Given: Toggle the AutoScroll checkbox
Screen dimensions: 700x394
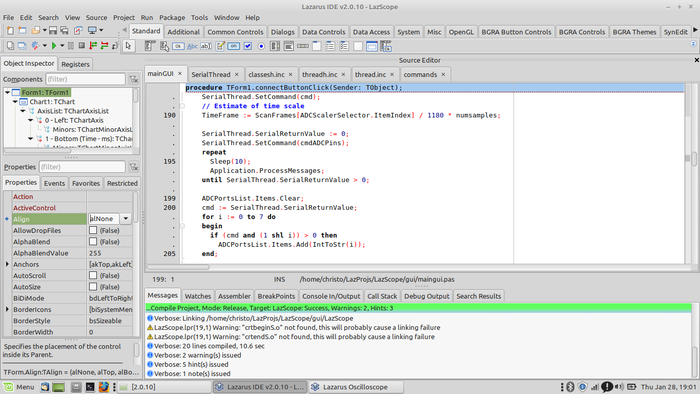Looking at the screenshot, I should coord(93,275).
